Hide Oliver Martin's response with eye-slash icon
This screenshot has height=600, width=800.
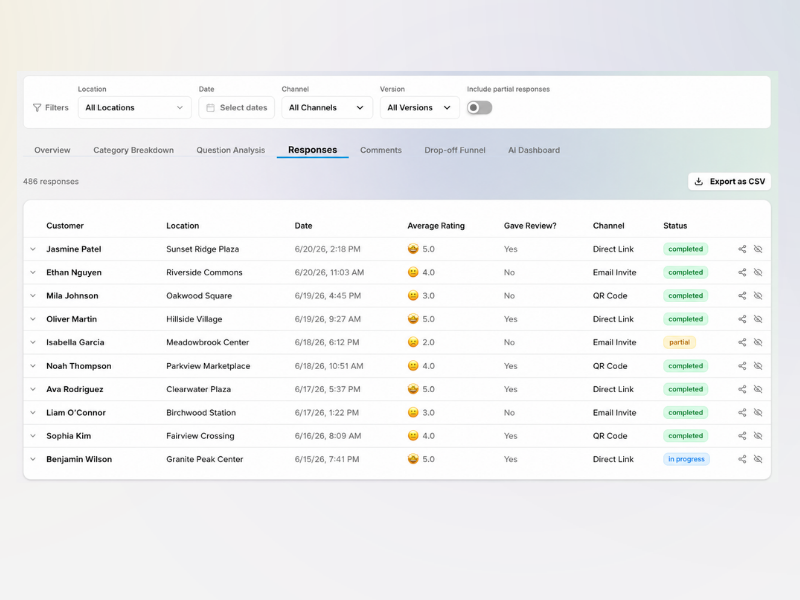(x=758, y=319)
